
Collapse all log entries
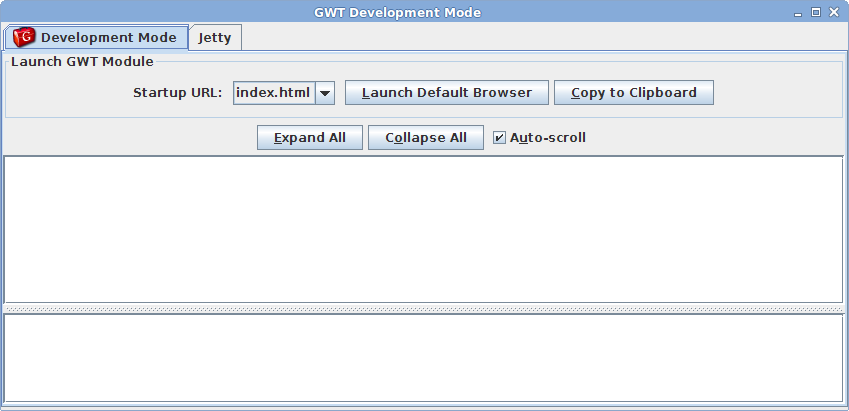click(x=426, y=138)
